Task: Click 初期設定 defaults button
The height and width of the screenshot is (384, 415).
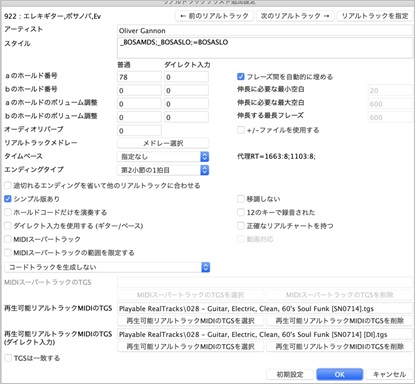Action: pyautogui.click(x=290, y=374)
